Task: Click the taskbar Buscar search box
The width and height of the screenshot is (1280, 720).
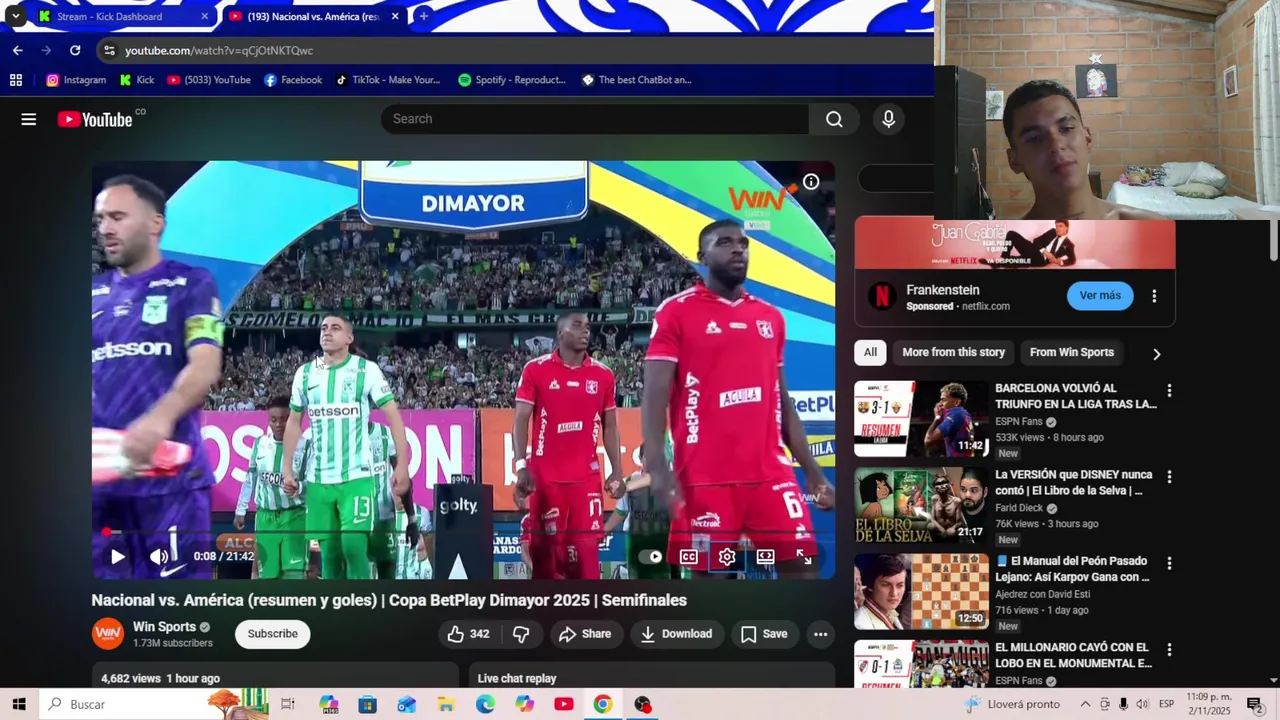Action: pos(155,704)
